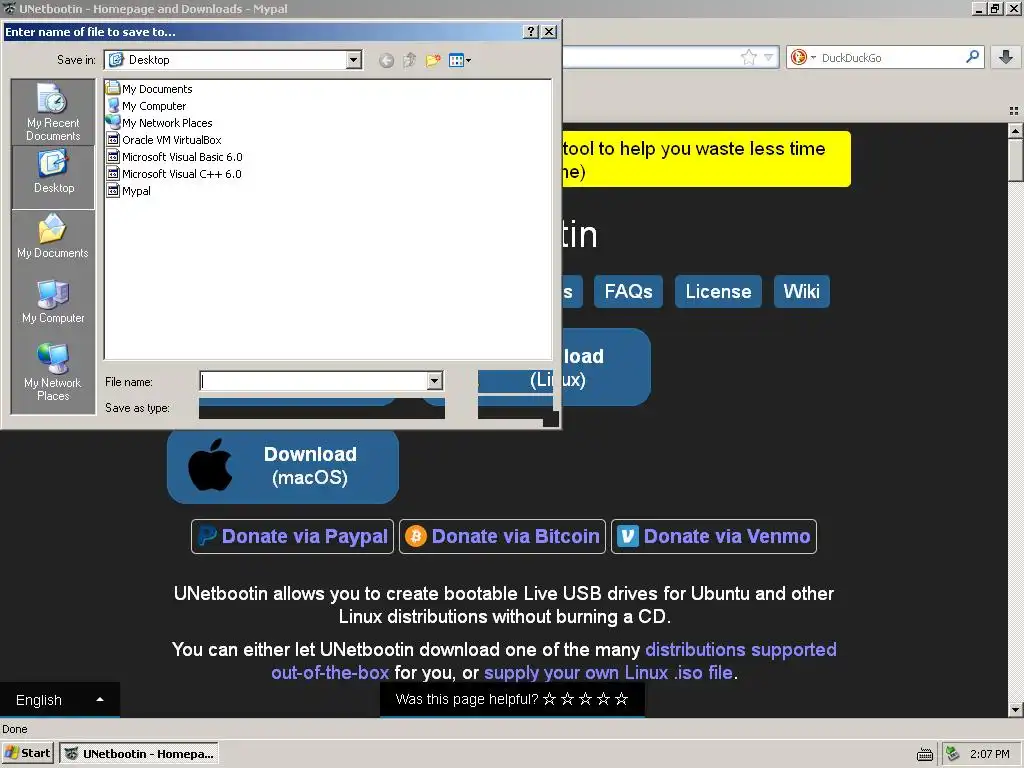Click the Download (Linux) button

[x=606, y=367]
